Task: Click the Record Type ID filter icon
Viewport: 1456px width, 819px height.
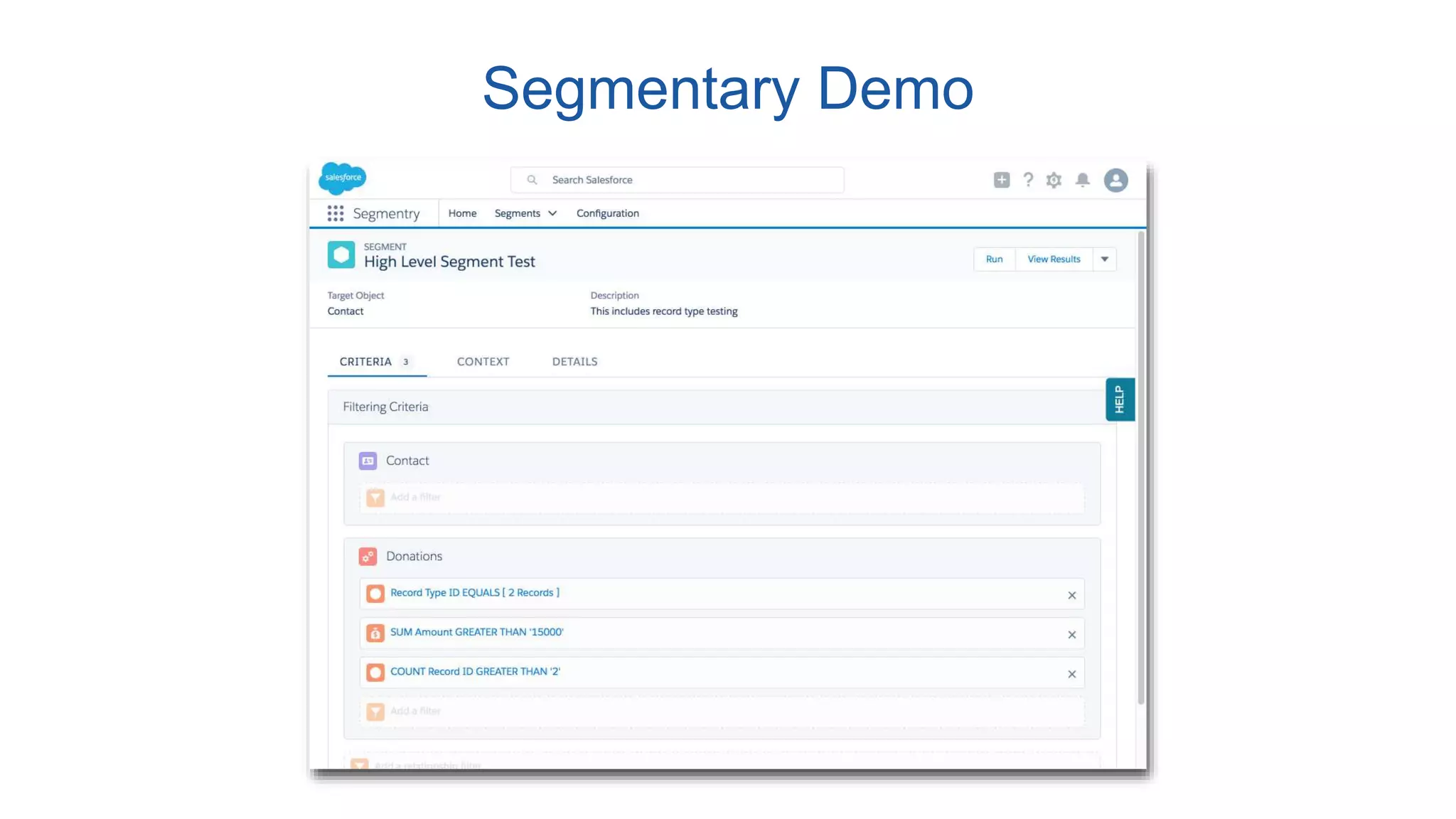Action: [x=375, y=594]
